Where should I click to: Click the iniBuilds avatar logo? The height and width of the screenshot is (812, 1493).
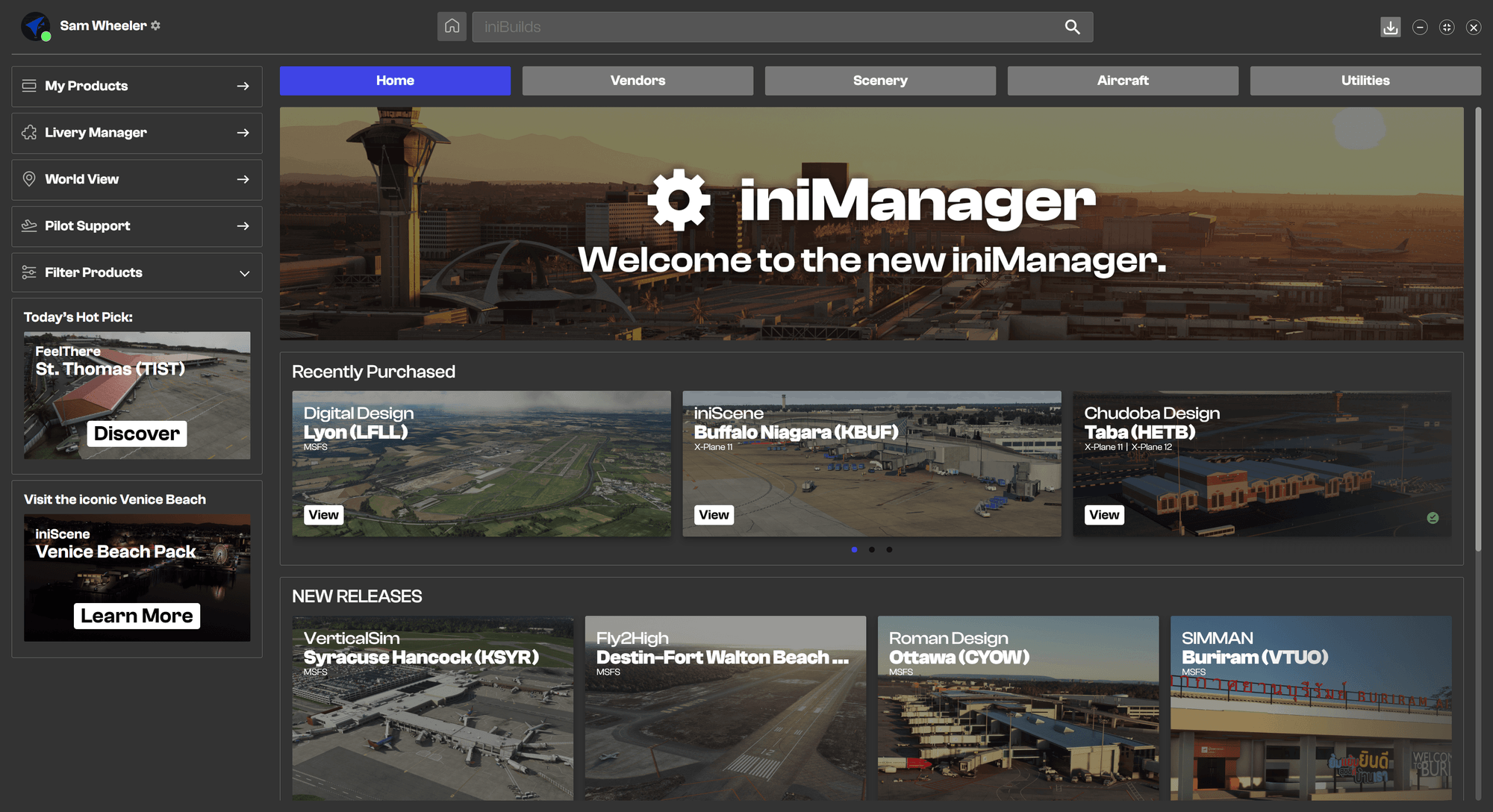36,25
